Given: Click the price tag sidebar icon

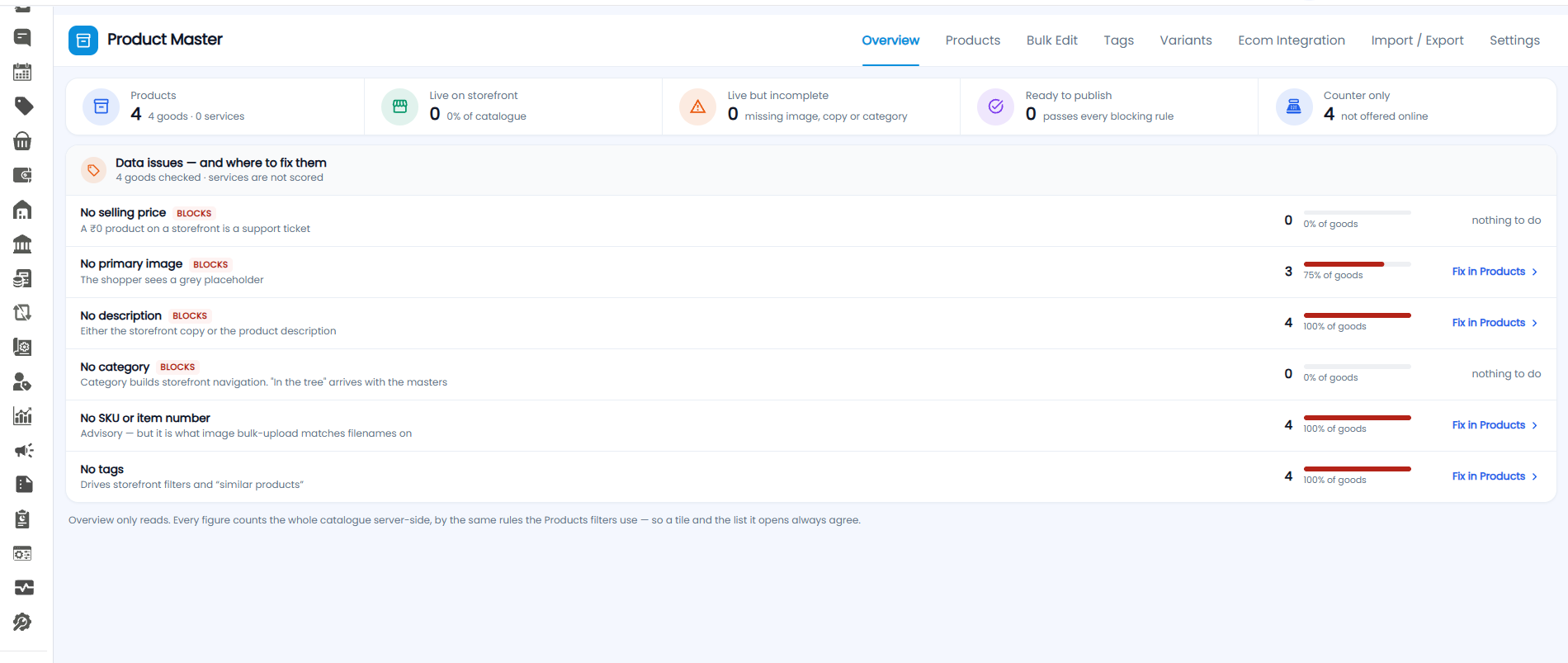Looking at the screenshot, I should (x=23, y=106).
